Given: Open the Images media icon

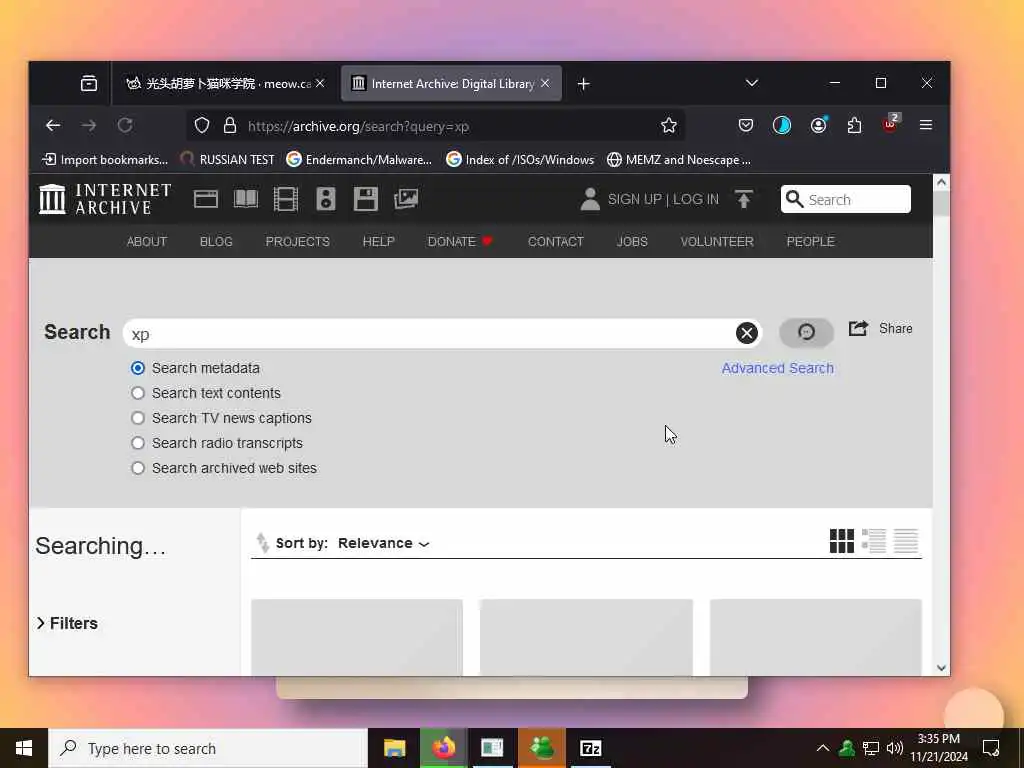Looking at the screenshot, I should click(406, 199).
